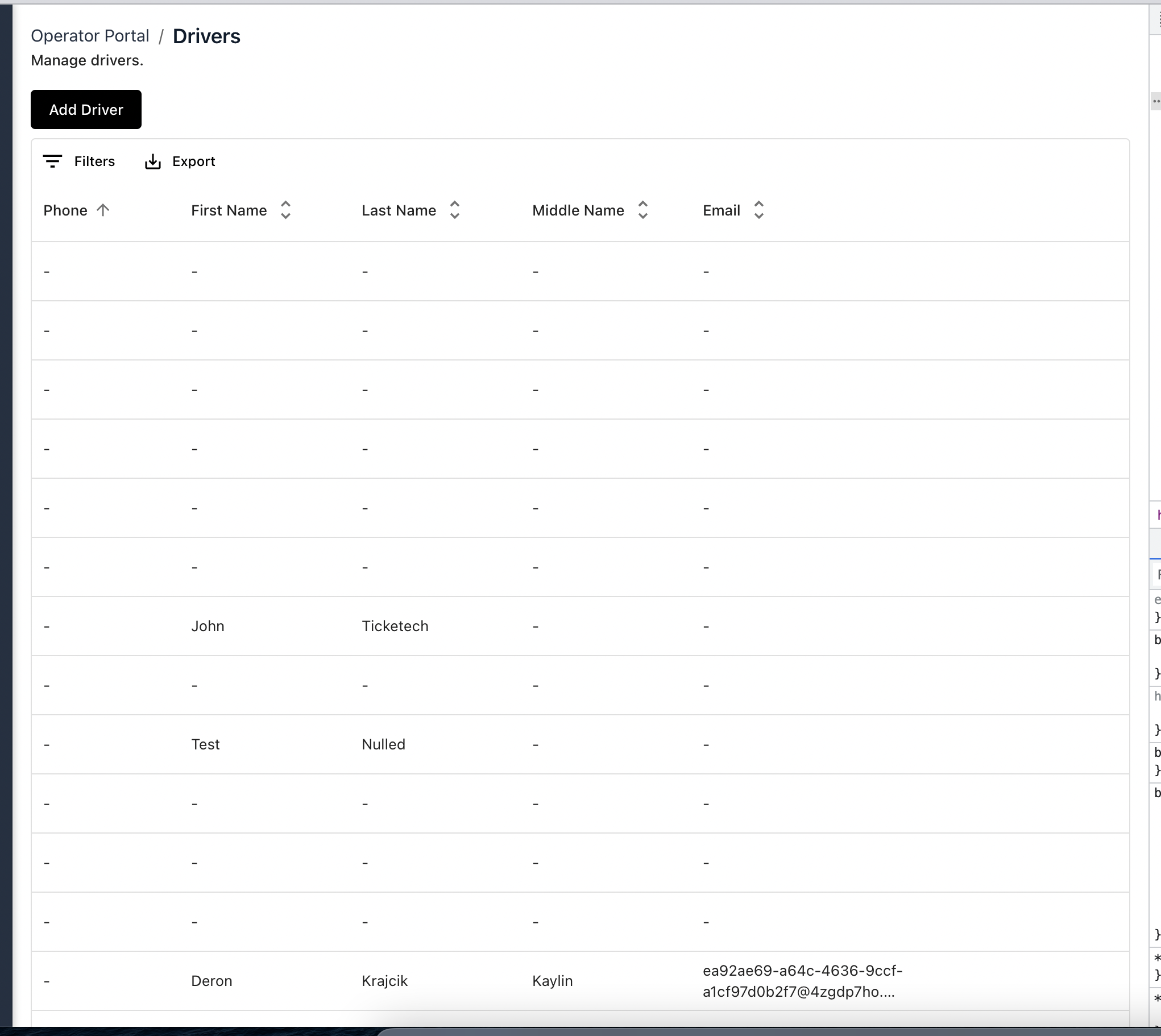Click upward chevron to sort Last Name ascending
Image resolution: width=1161 pixels, height=1036 pixels.
pyautogui.click(x=454, y=205)
